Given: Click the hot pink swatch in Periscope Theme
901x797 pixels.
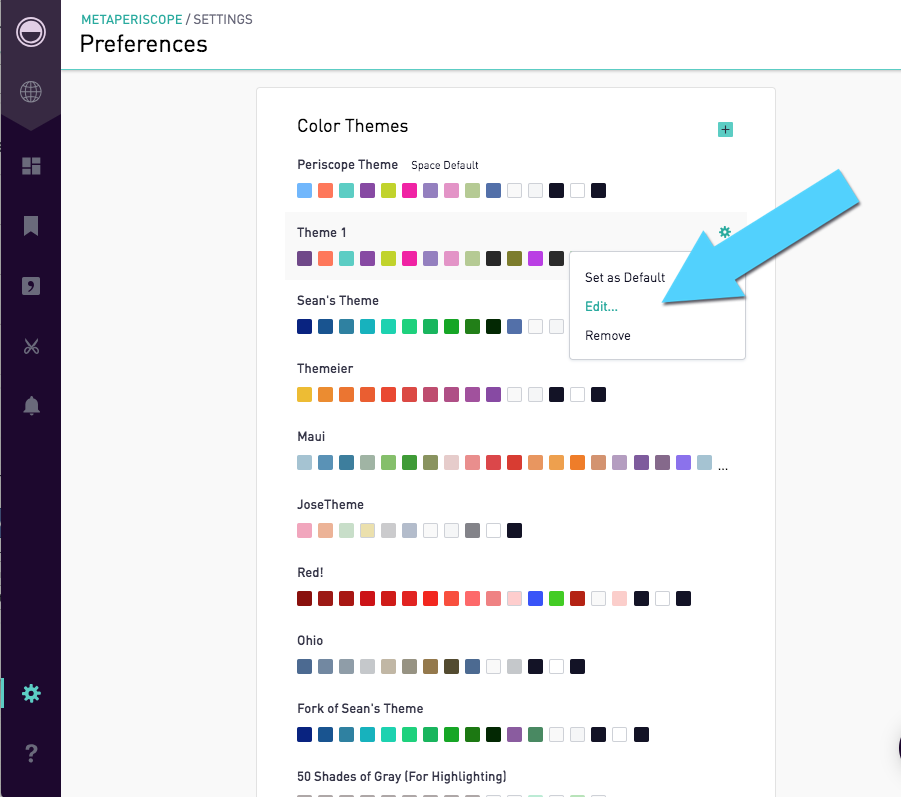Looking at the screenshot, I should [x=409, y=191].
